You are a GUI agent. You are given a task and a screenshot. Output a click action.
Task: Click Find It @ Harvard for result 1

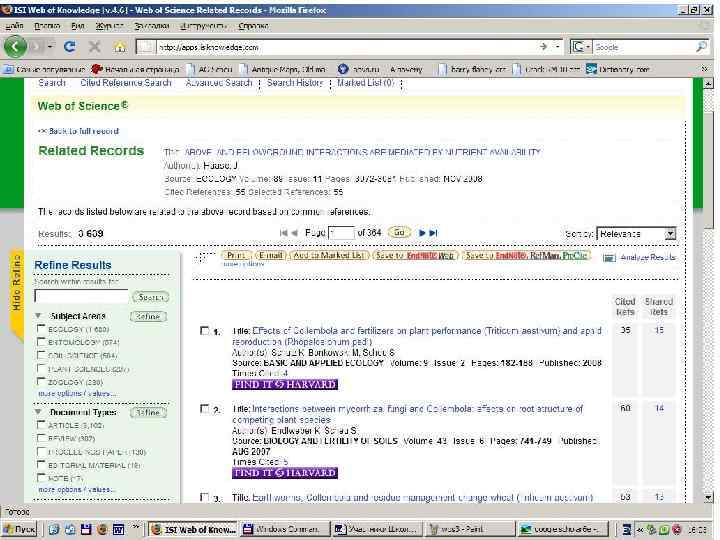point(285,384)
